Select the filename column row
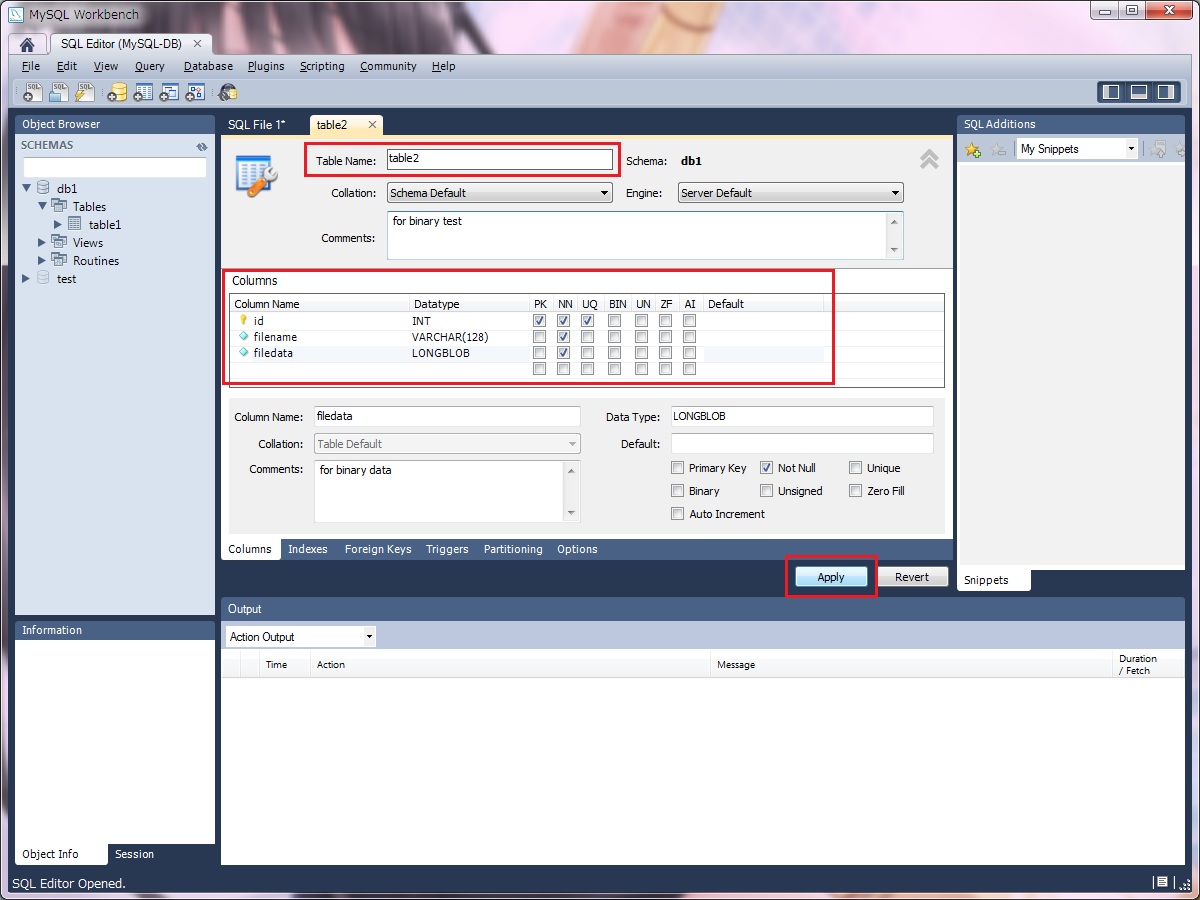Image resolution: width=1200 pixels, height=900 pixels. click(528, 337)
